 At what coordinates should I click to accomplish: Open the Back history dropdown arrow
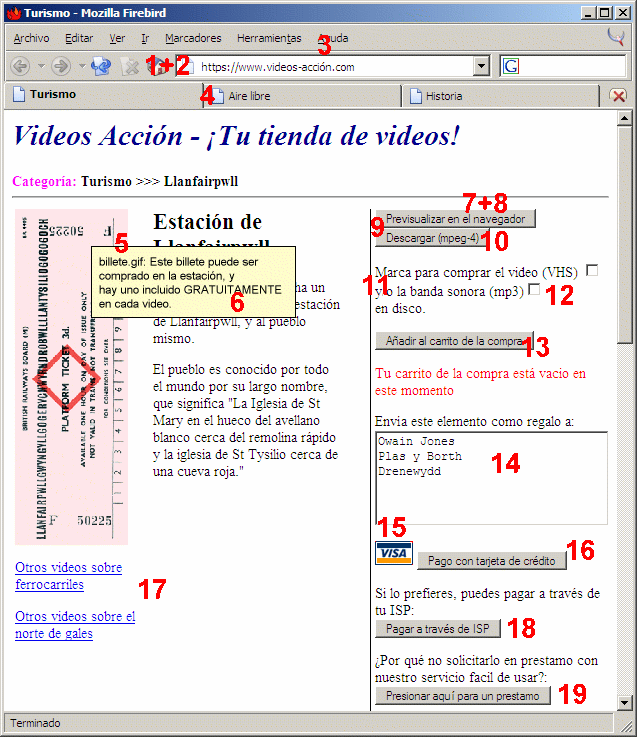(41, 66)
